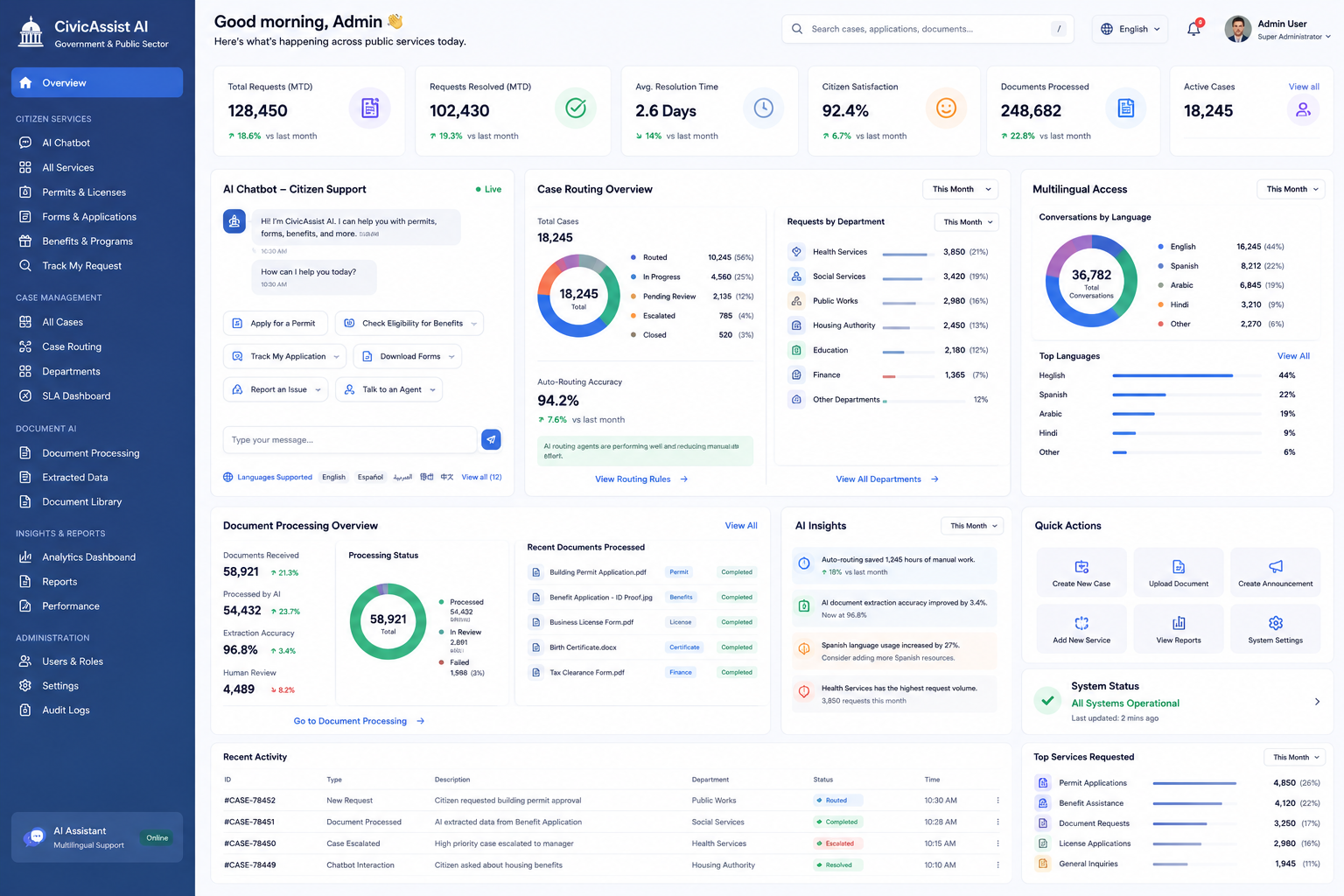The height and width of the screenshot is (896, 1344).
Task: Click View all link on Active Cases
Action: (1304, 87)
